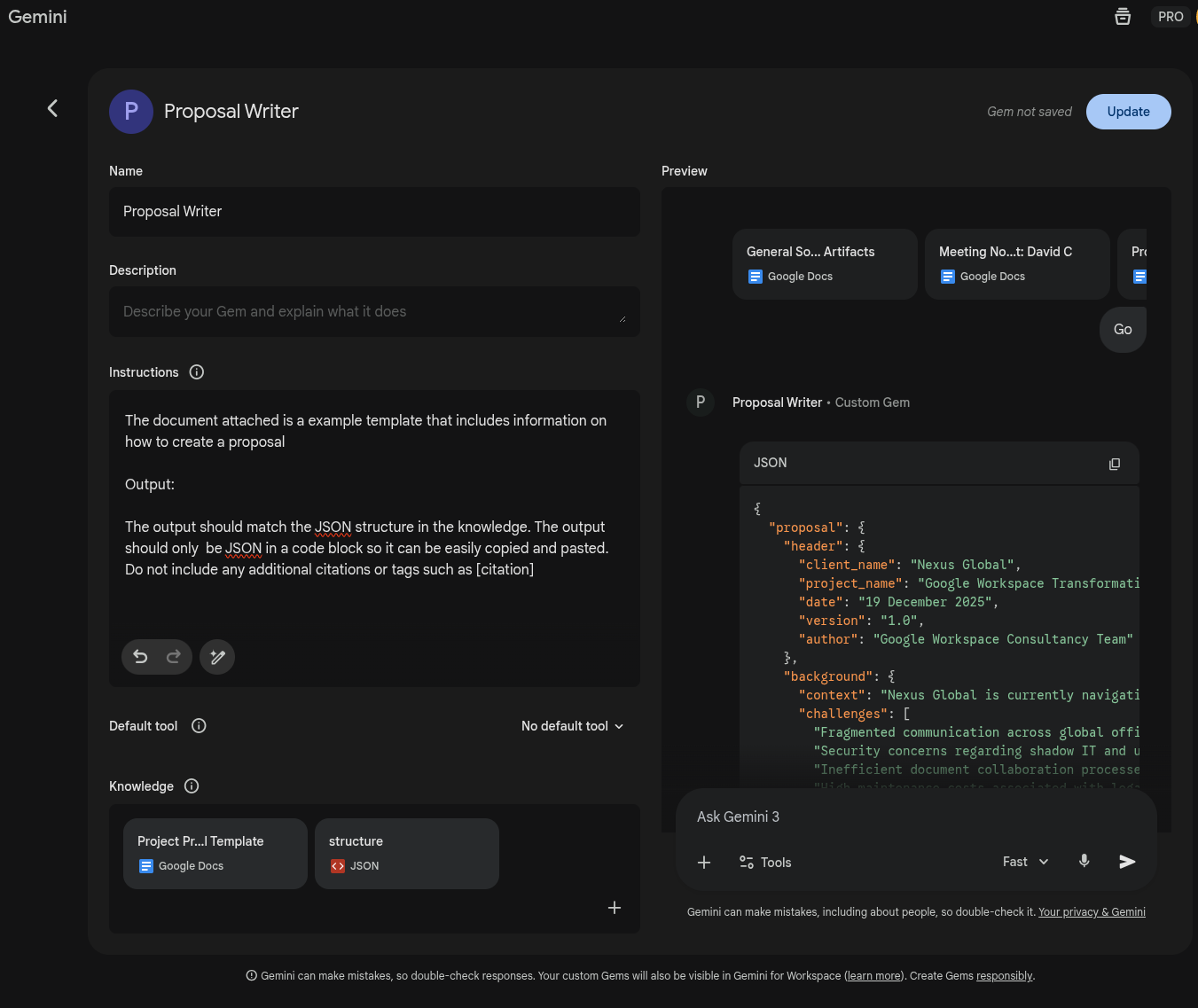Viewport: 1198px width, 1008px height.
Task: Open the Tools menu in chat
Action: click(765, 863)
